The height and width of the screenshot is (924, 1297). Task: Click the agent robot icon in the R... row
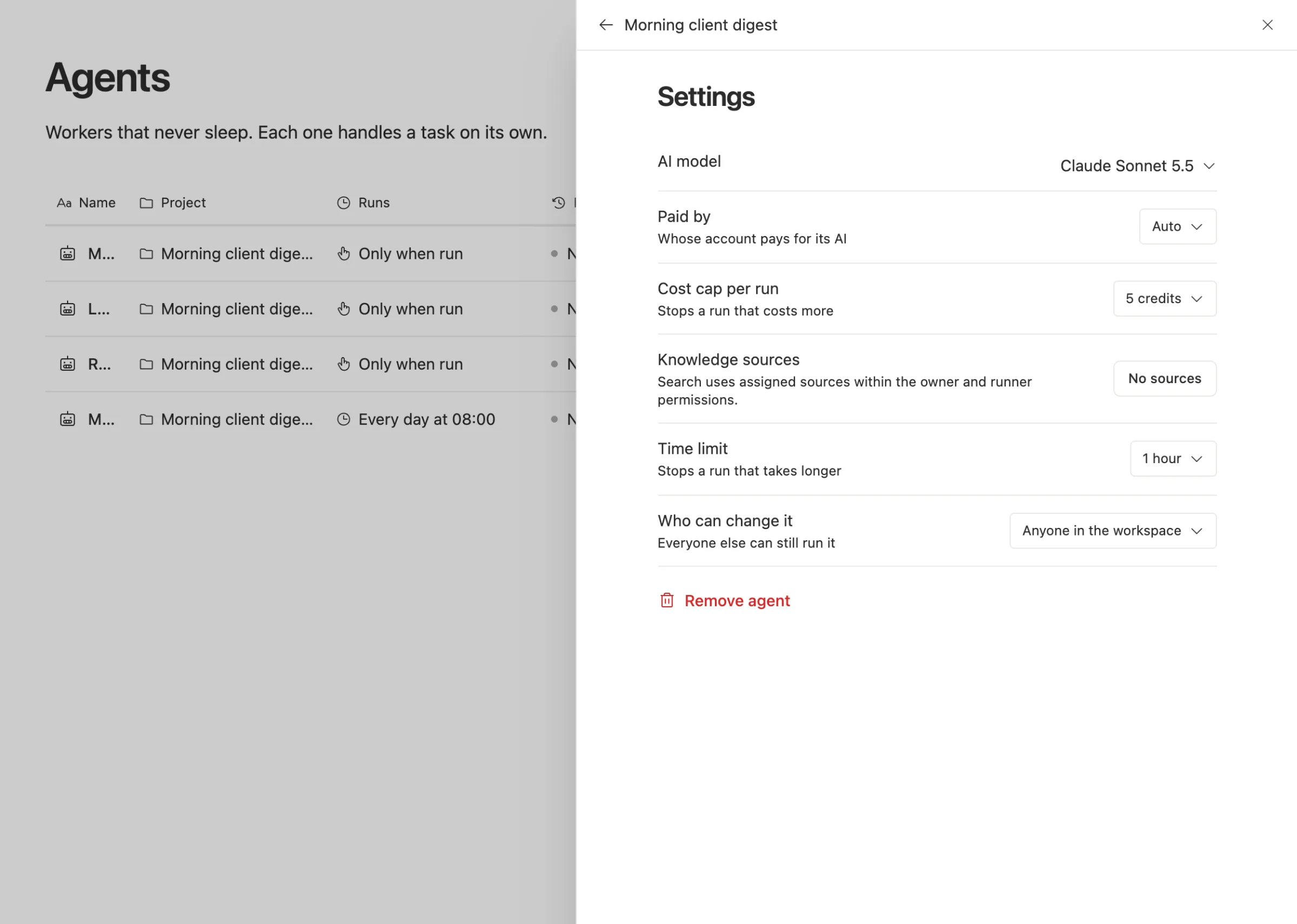[68, 364]
